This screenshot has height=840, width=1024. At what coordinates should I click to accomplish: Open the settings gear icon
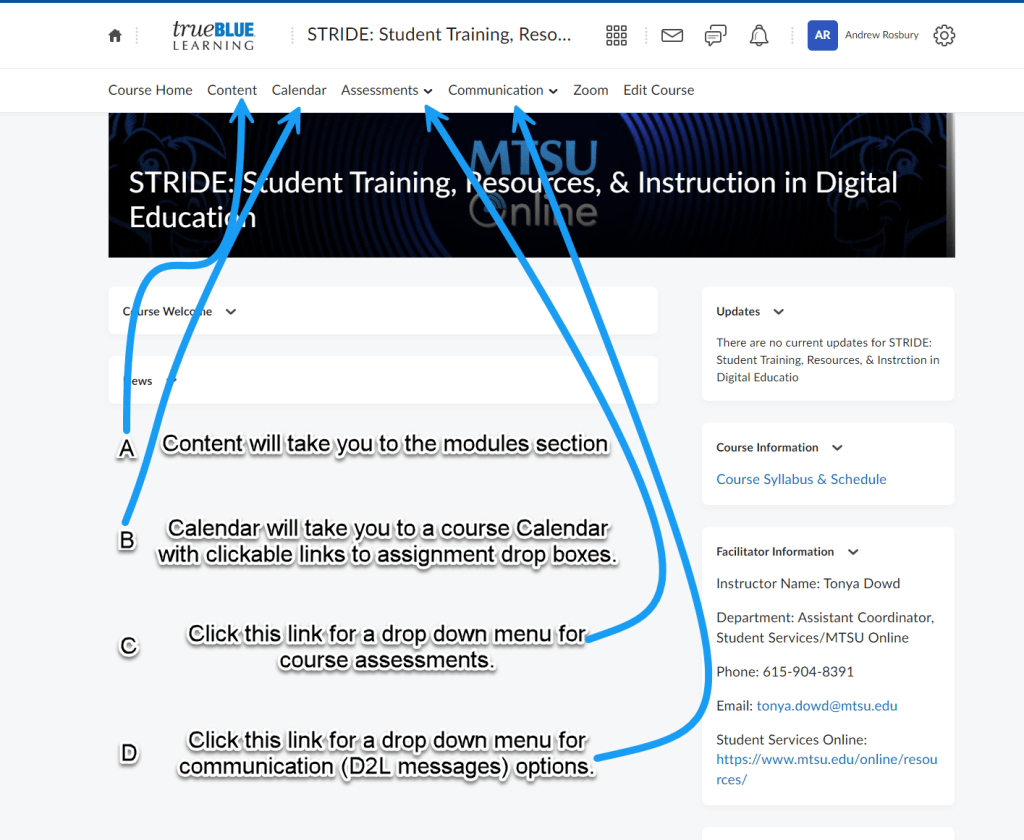[944, 35]
